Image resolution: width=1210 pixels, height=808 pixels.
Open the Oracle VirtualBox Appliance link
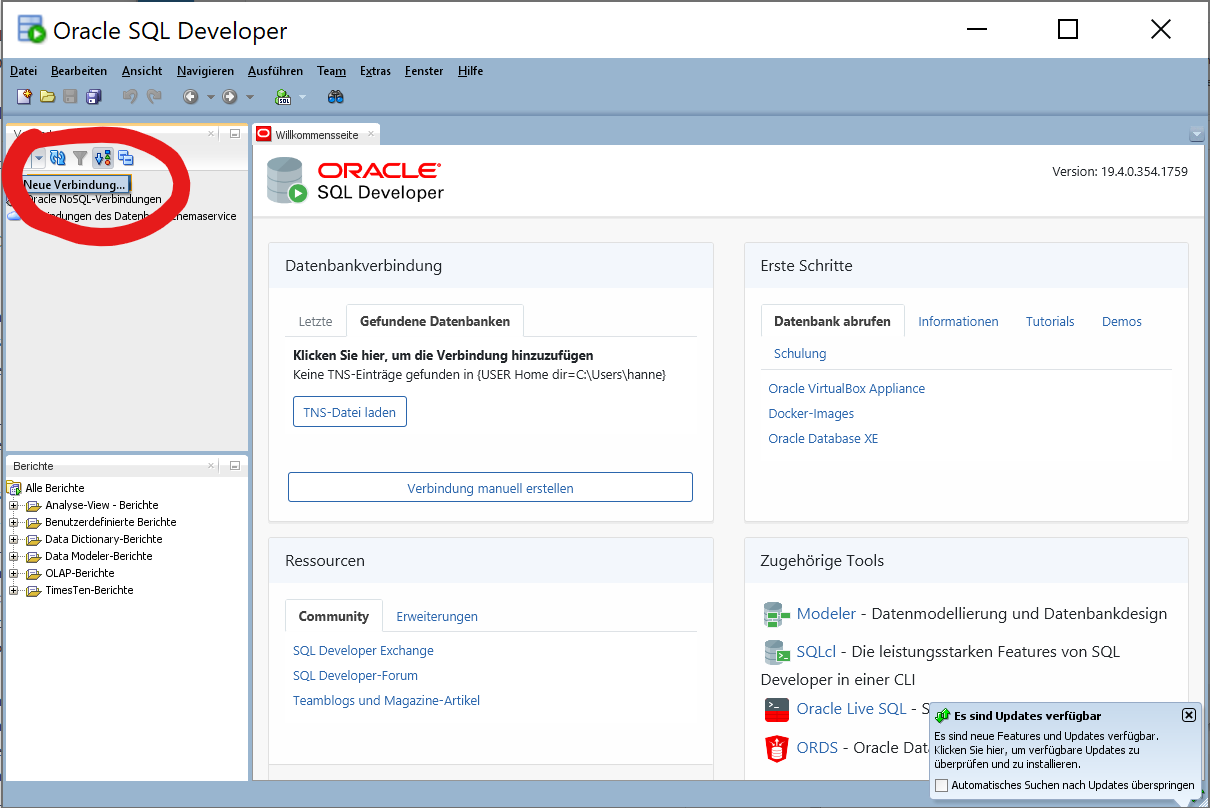847,388
